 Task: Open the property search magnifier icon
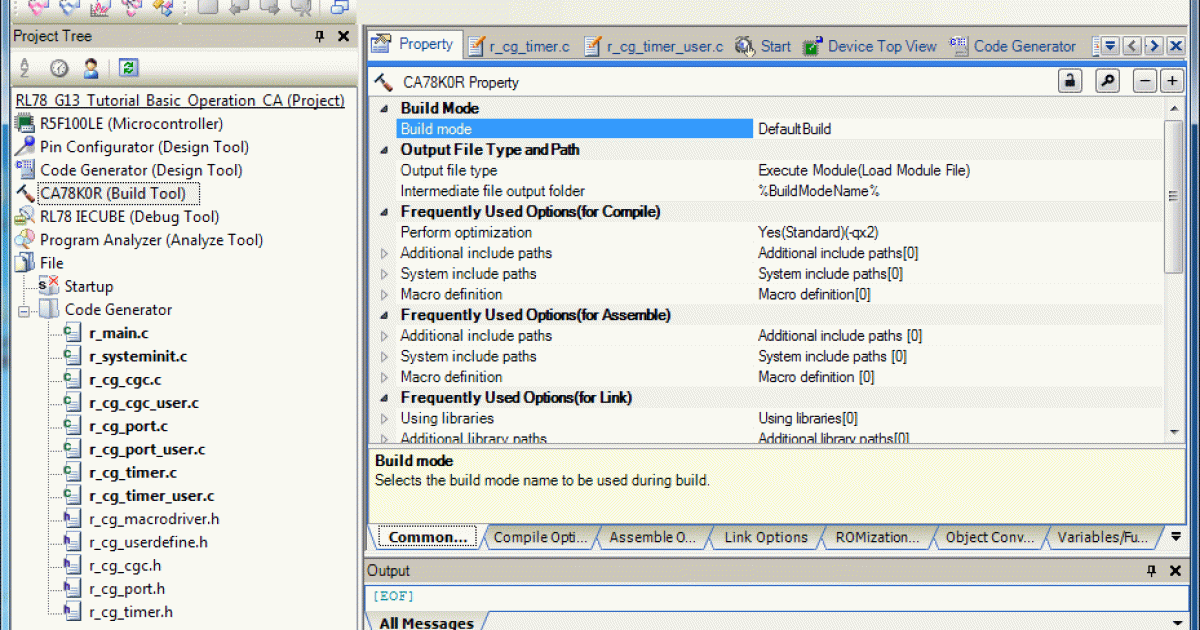[1107, 79]
